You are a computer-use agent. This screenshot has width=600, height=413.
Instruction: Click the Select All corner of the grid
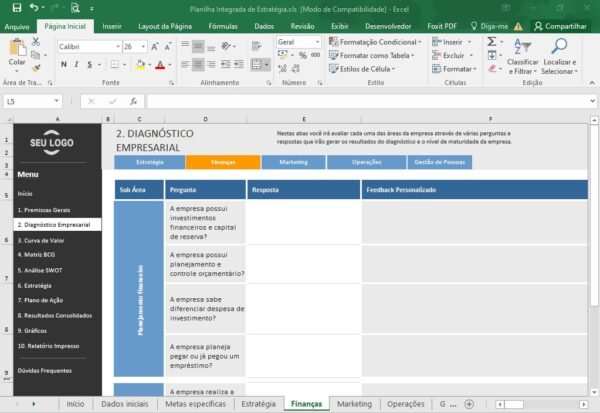7,119
